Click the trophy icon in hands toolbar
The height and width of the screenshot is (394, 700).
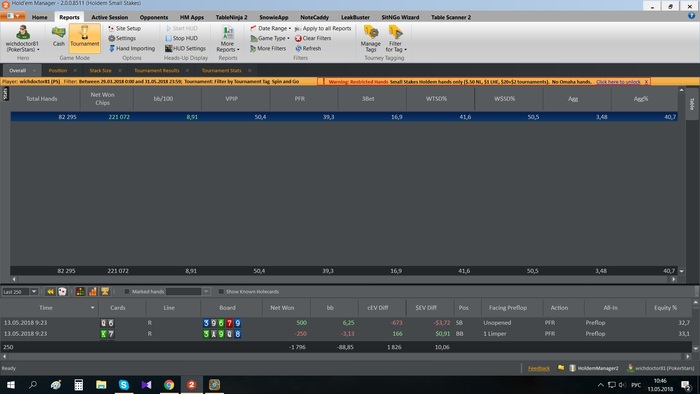pos(105,291)
